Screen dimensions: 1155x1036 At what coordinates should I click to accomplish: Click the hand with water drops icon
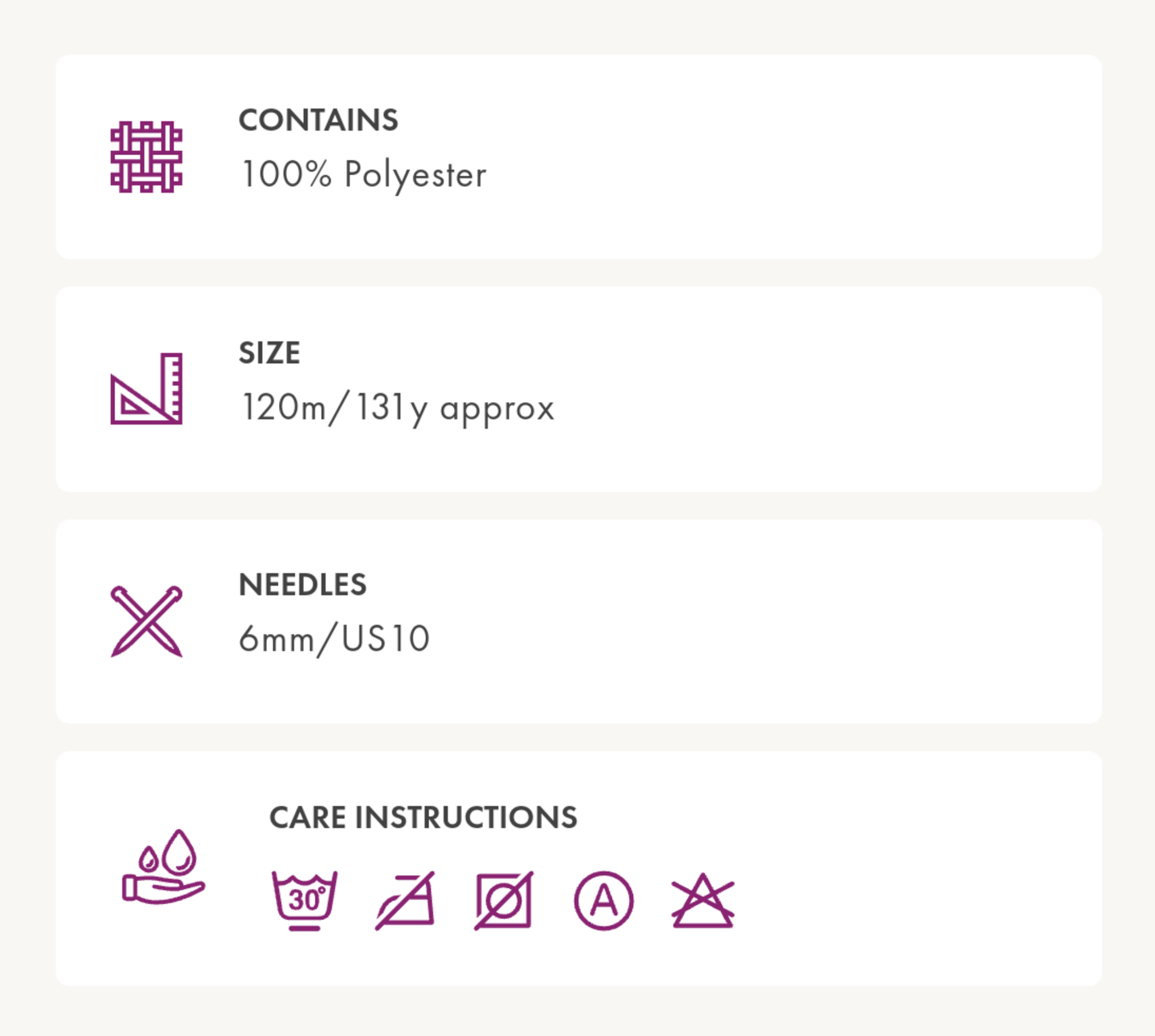pos(164,867)
